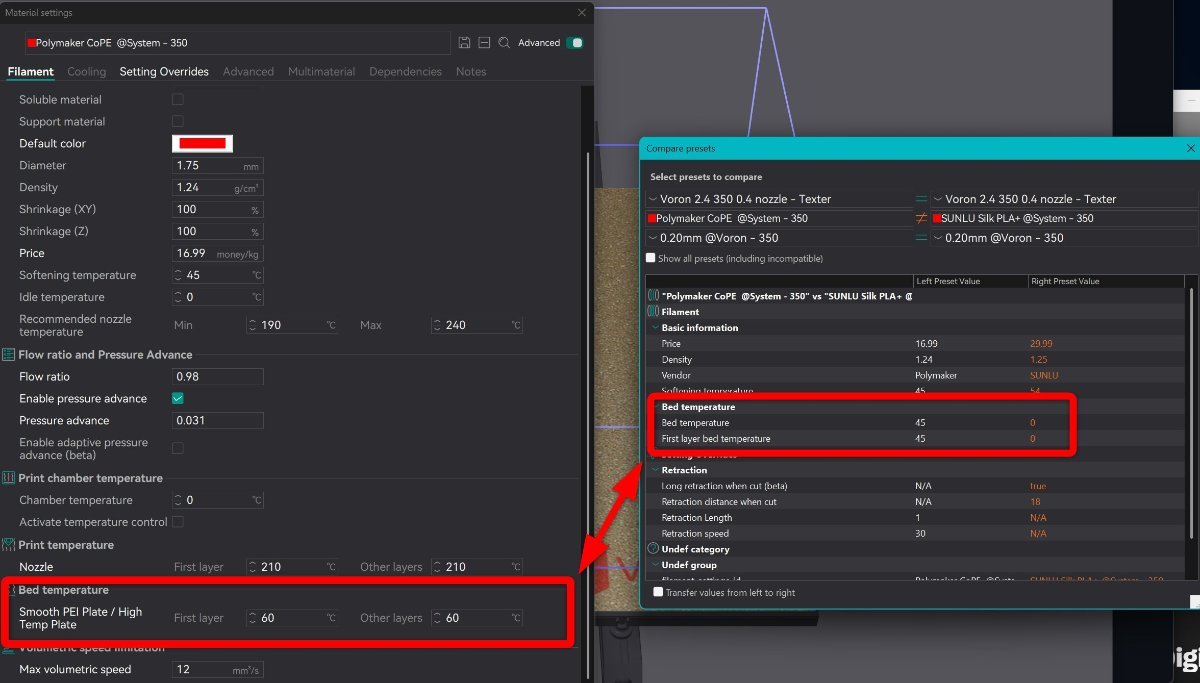This screenshot has height=683, width=1200.
Task: Click the Flow ratio field
Action: (x=217, y=377)
